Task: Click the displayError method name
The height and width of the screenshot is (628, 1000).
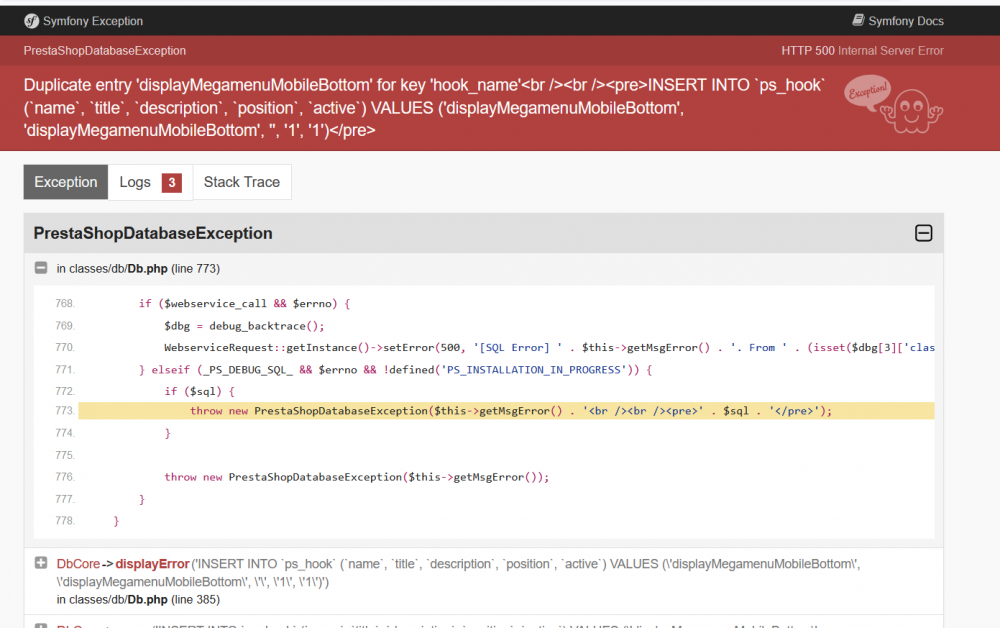Action: 152,564
